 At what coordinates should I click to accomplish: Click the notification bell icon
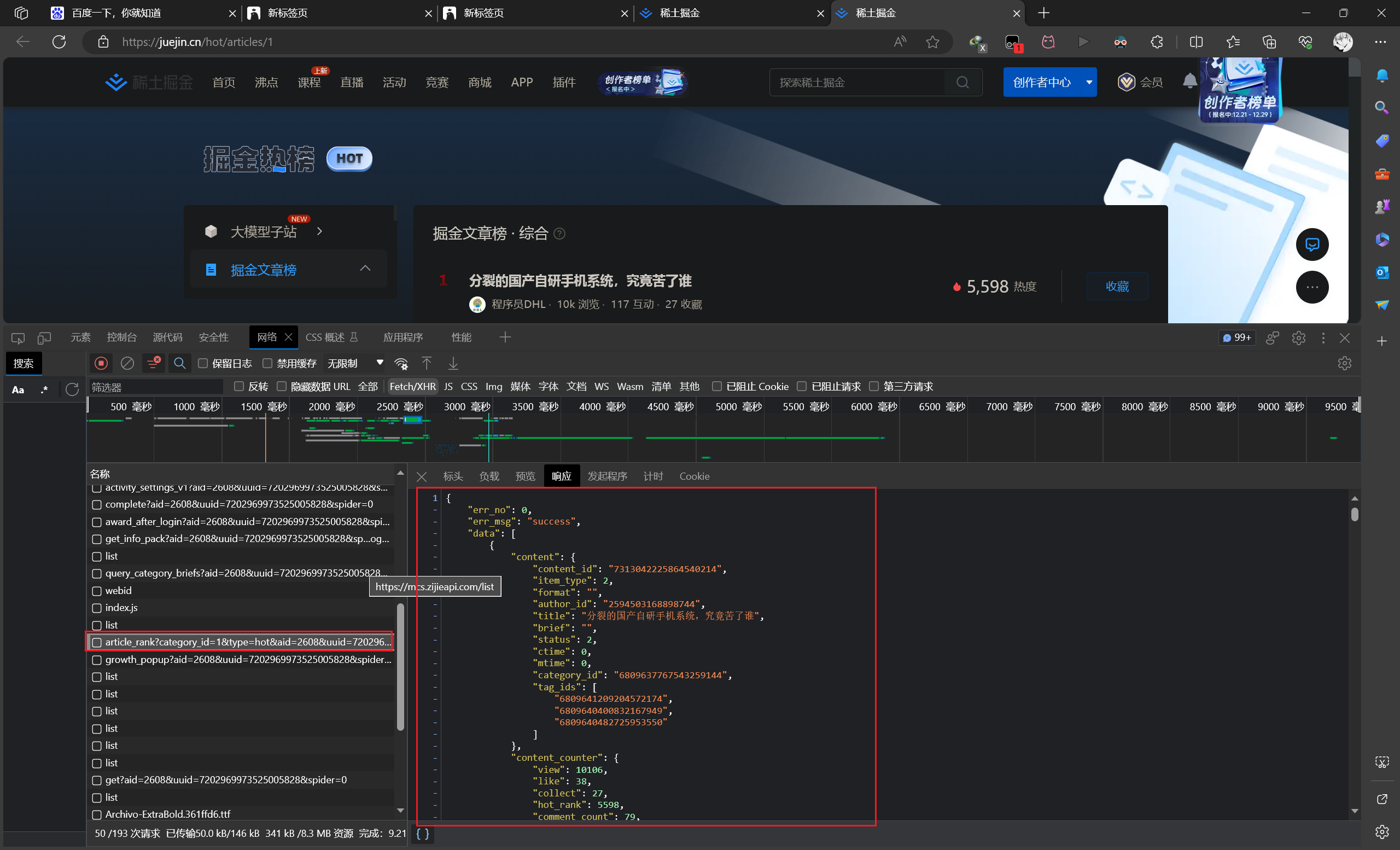click(1189, 82)
